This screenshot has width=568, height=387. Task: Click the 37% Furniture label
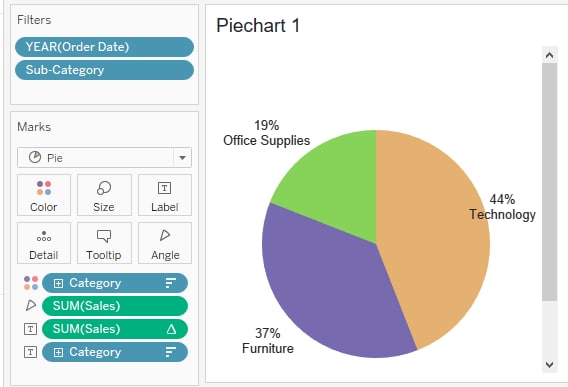(x=268, y=341)
